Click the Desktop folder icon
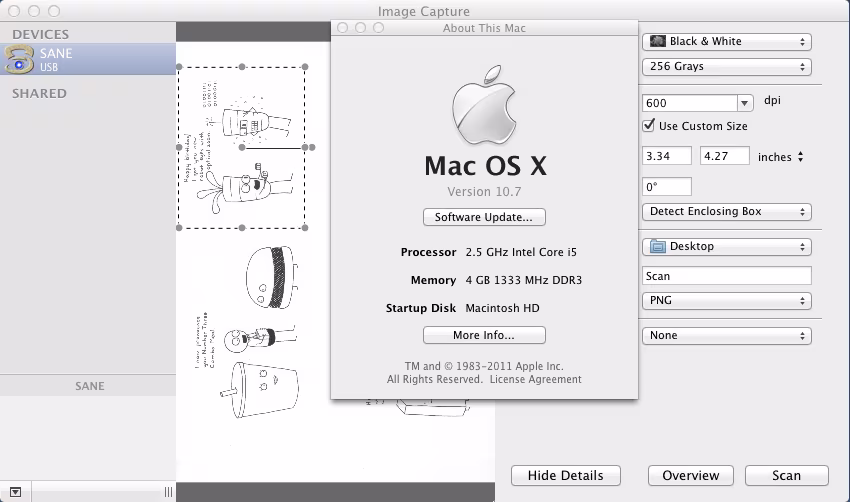The width and height of the screenshot is (850, 502). pos(658,247)
